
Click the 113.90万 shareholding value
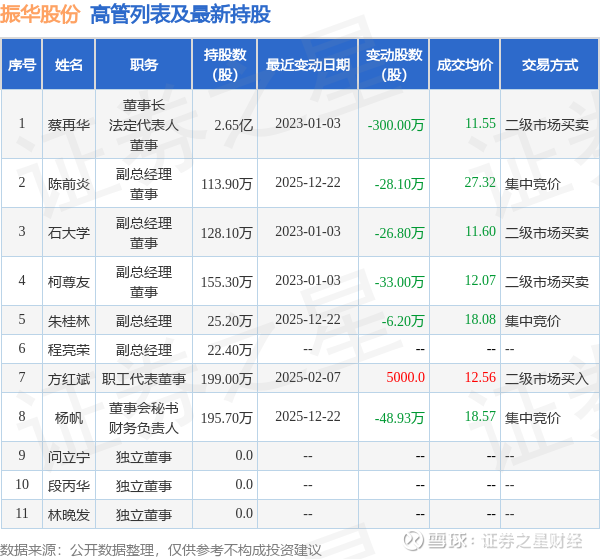coord(227,184)
